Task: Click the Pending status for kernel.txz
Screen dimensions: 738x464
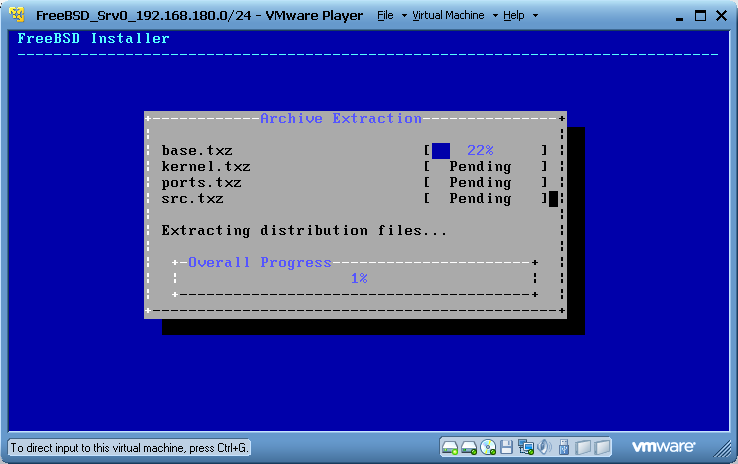Action: 480,167
